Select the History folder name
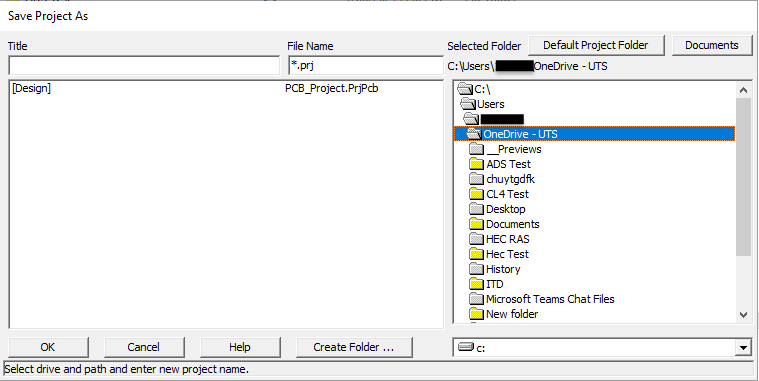Image resolution: width=759 pixels, height=381 pixels. tap(503, 269)
